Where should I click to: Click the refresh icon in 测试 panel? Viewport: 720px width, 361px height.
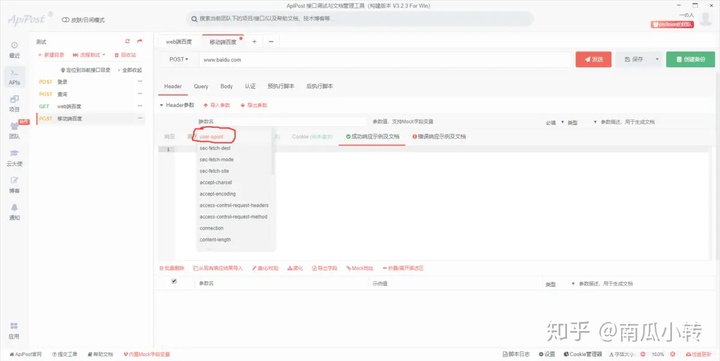[128, 41]
